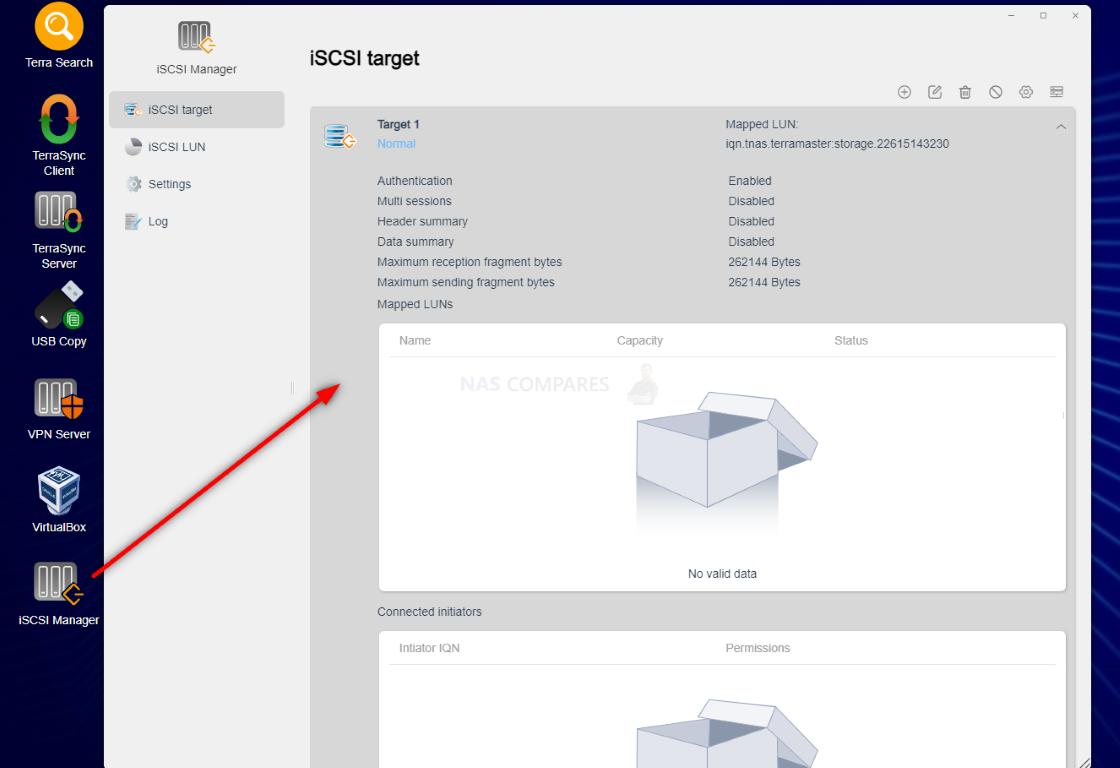
Task: Click the Maximum reception fragment bytes label
Action: [469, 262]
